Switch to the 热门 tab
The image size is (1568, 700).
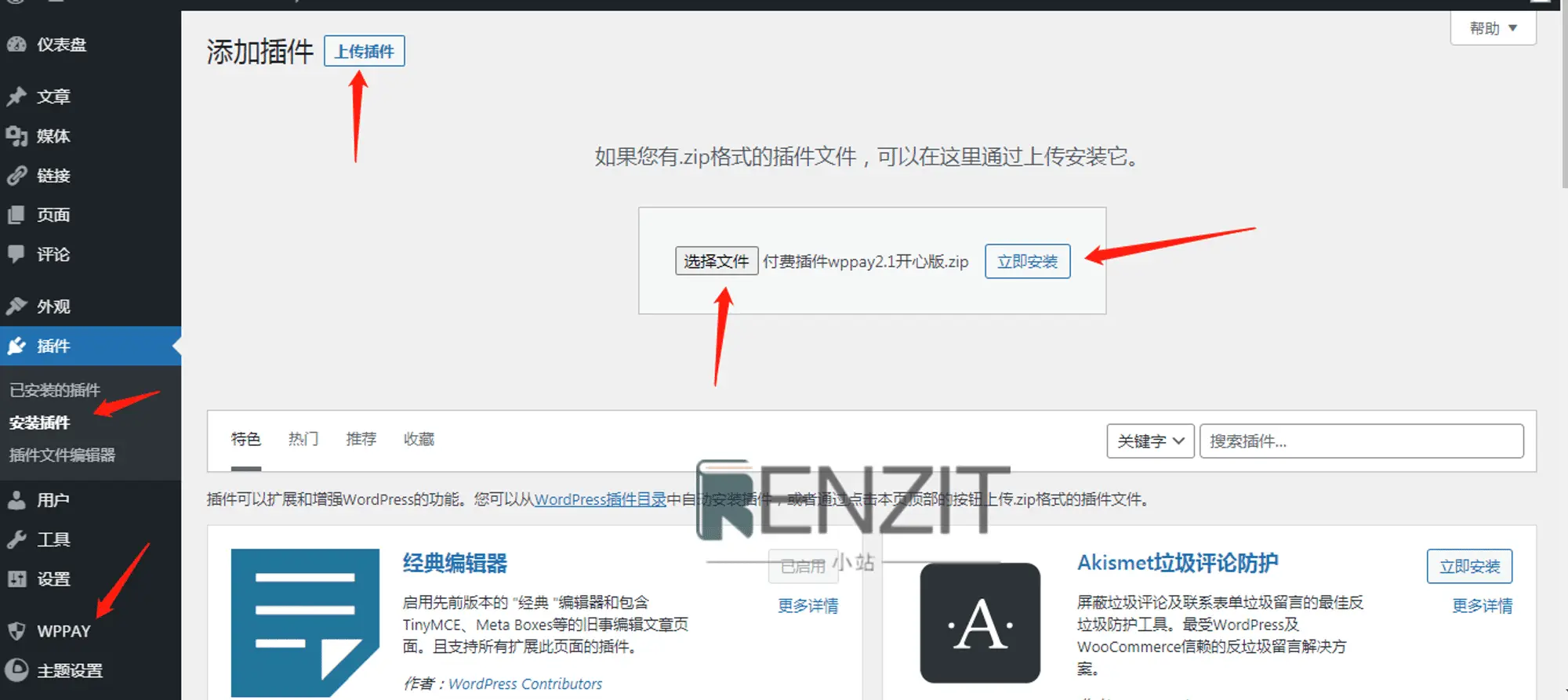click(303, 439)
